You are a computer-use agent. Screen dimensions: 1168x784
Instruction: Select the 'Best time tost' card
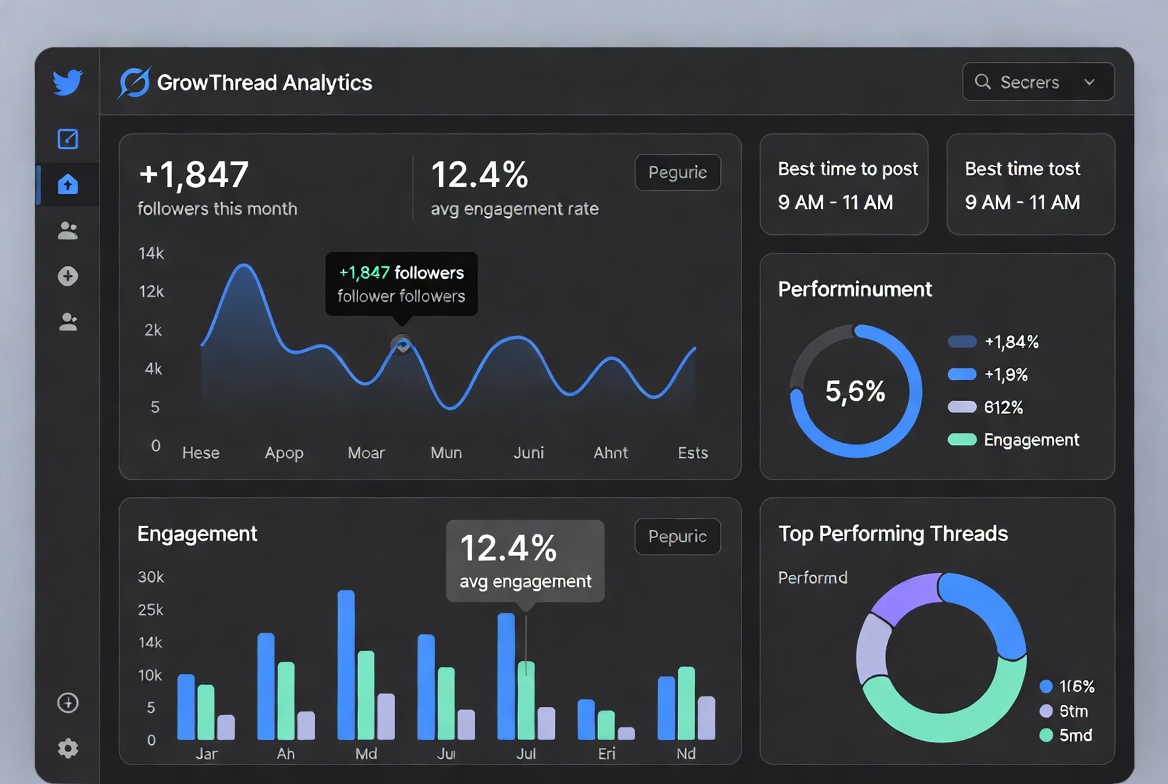pos(1030,185)
